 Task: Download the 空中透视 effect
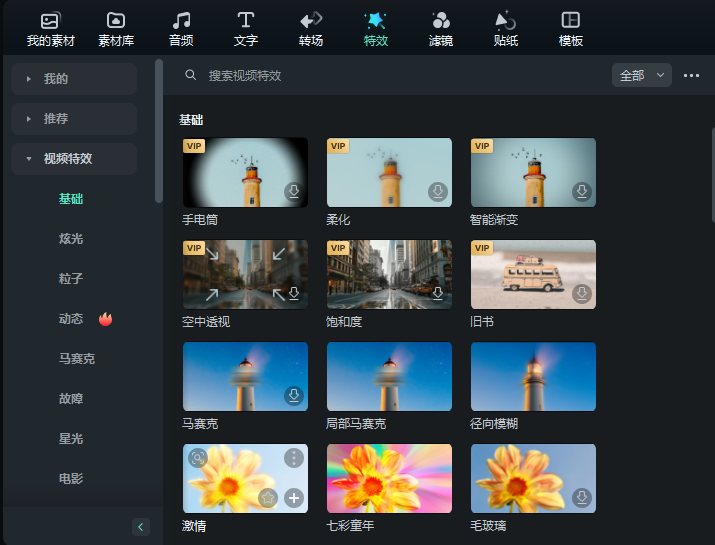(294, 293)
